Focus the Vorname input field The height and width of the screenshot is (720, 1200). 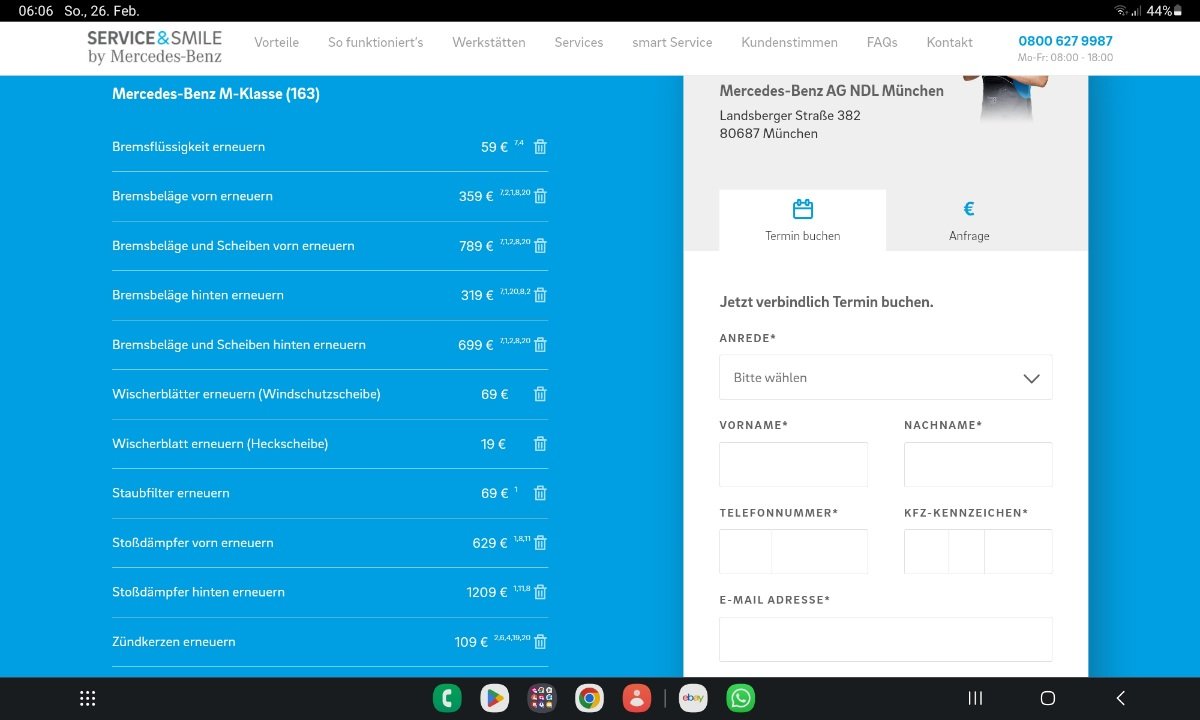[793, 465]
